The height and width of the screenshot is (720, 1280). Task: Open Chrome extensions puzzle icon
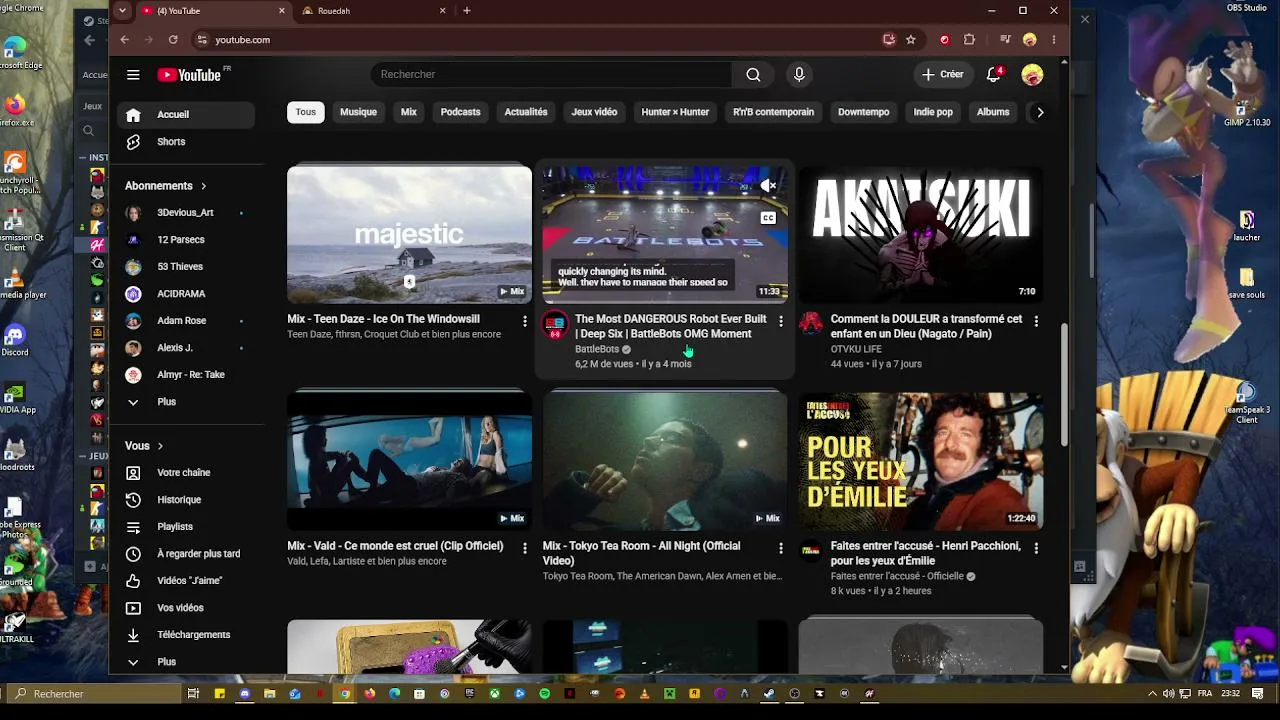[x=969, y=40]
